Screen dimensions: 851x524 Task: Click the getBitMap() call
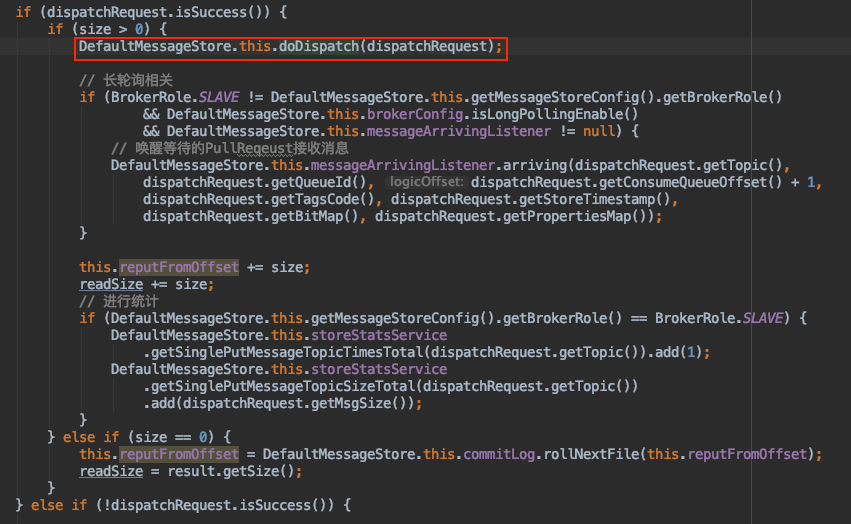coord(315,216)
